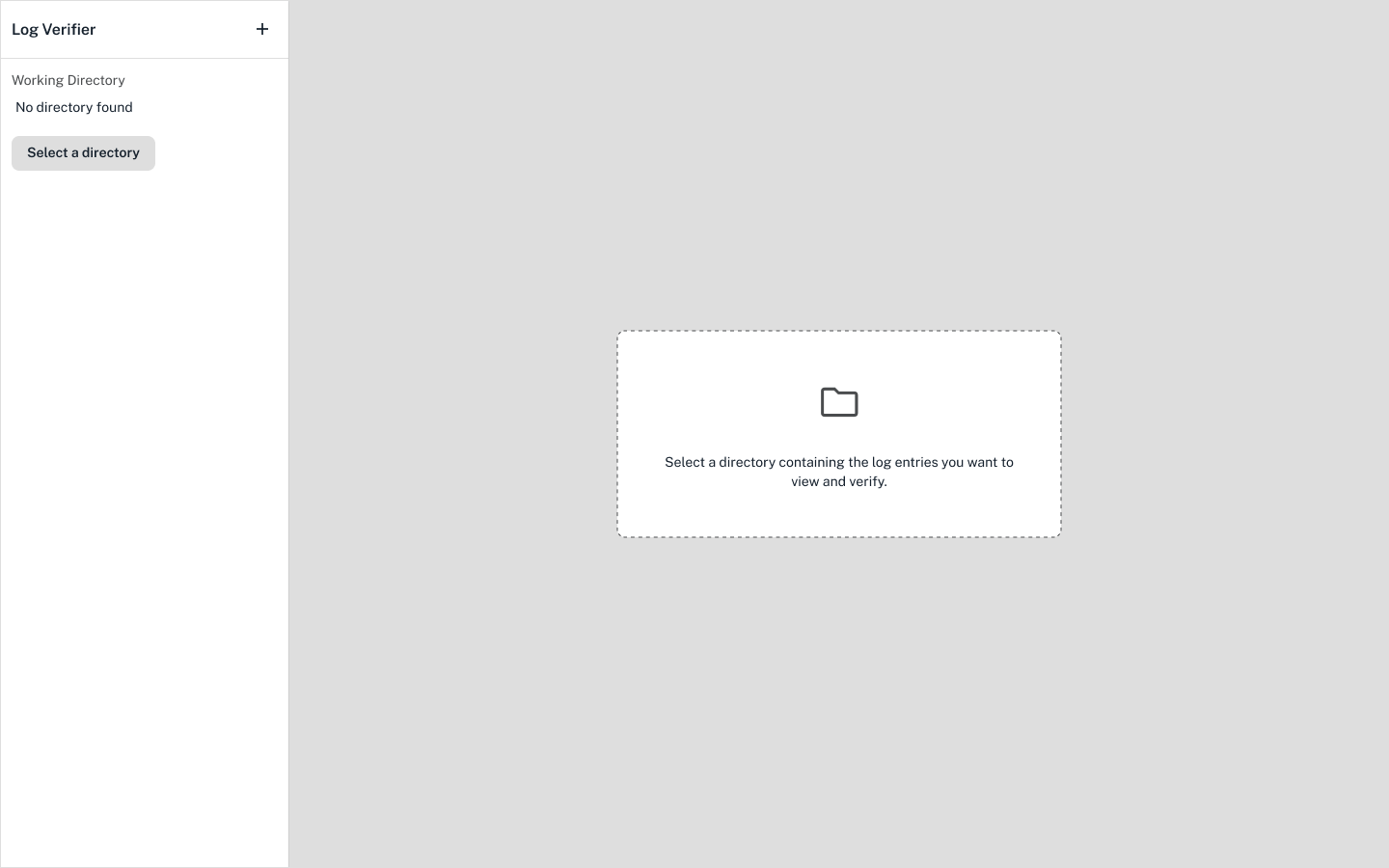Viewport: 1389px width, 868px height.
Task: Click the Select a directory button
Action: pyautogui.click(x=83, y=153)
